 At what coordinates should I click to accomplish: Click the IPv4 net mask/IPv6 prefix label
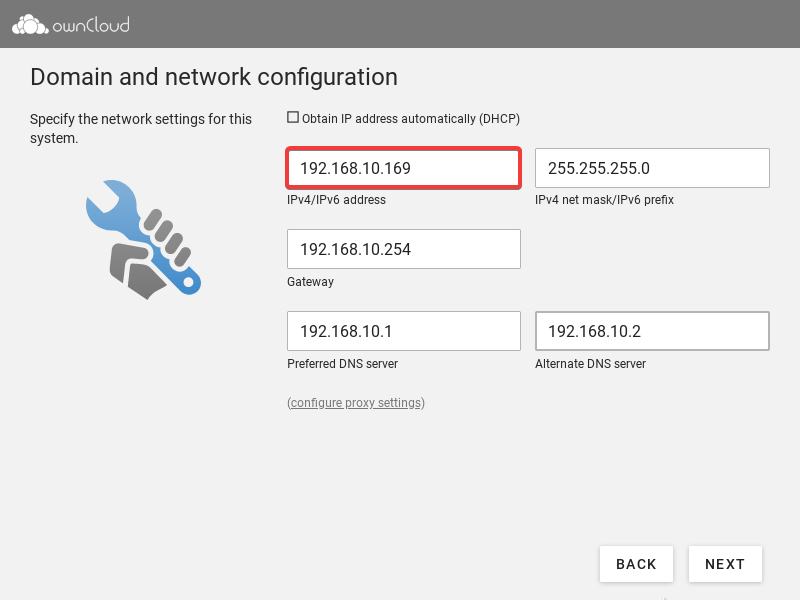coord(604,200)
